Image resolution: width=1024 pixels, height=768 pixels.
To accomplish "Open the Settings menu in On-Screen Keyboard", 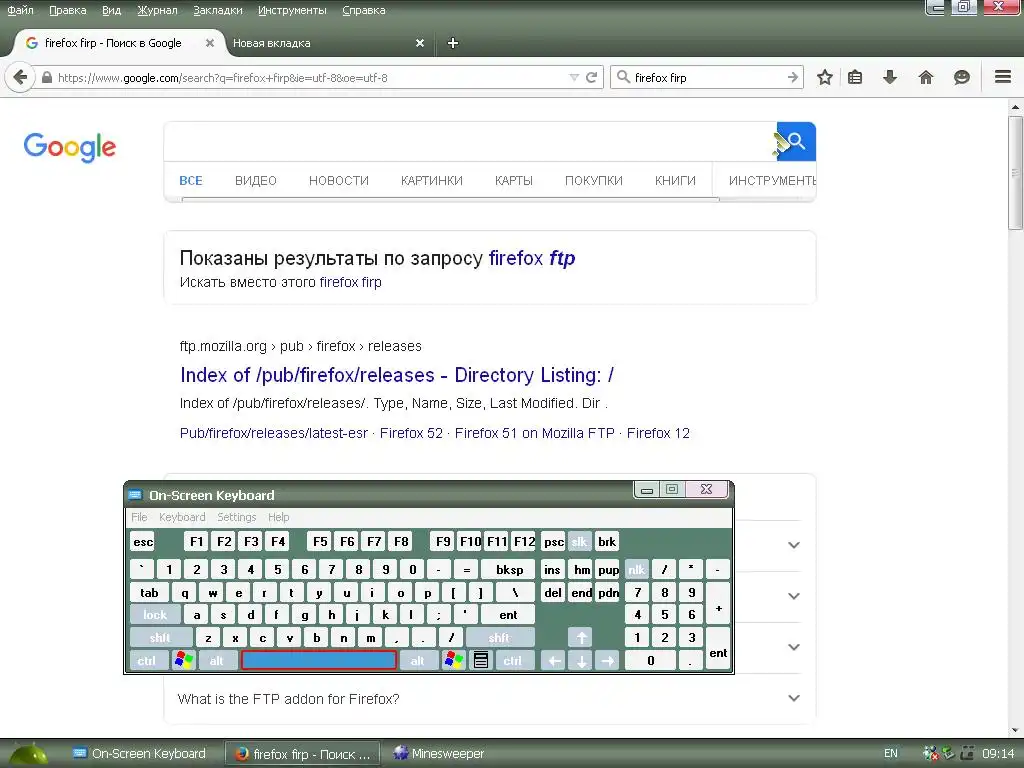I will click(x=236, y=517).
